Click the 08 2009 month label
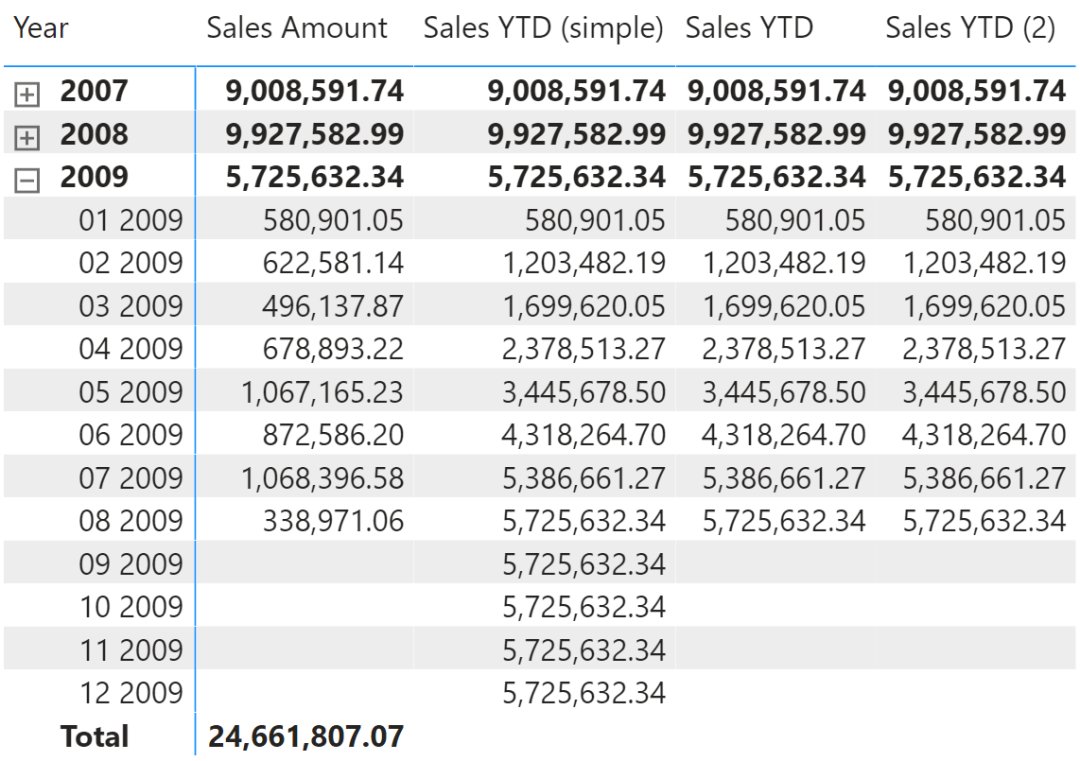Screen dimensions: 1080x761 (131, 521)
